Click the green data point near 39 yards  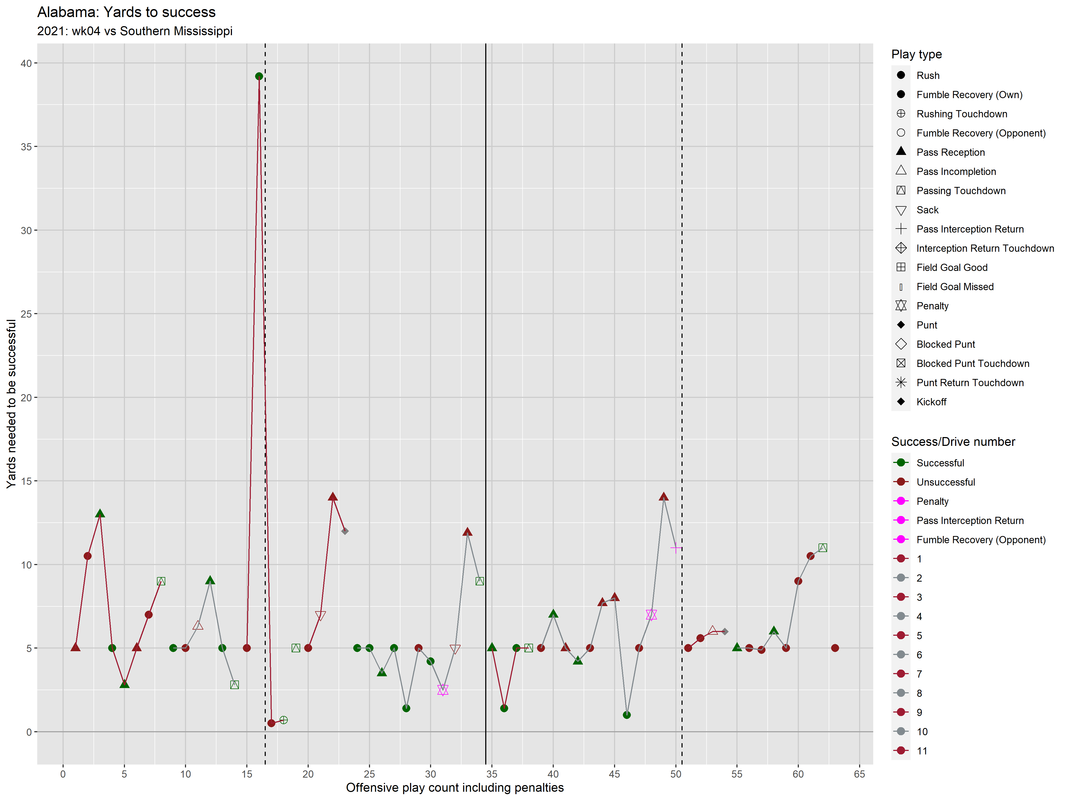coord(259,76)
